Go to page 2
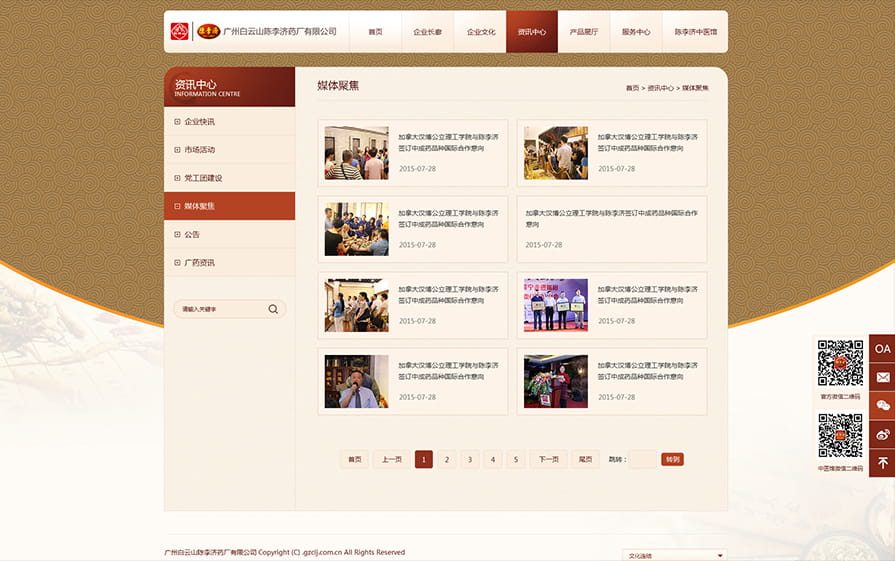 (447, 459)
